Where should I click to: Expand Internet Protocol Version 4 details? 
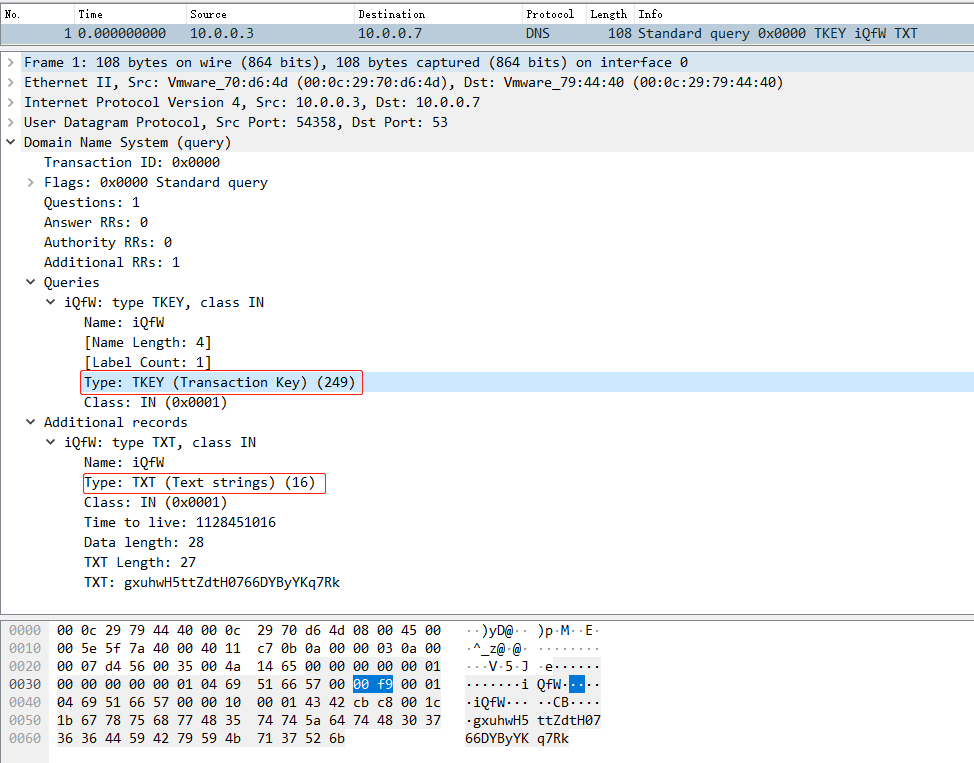pyautogui.click(x=10, y=102)
